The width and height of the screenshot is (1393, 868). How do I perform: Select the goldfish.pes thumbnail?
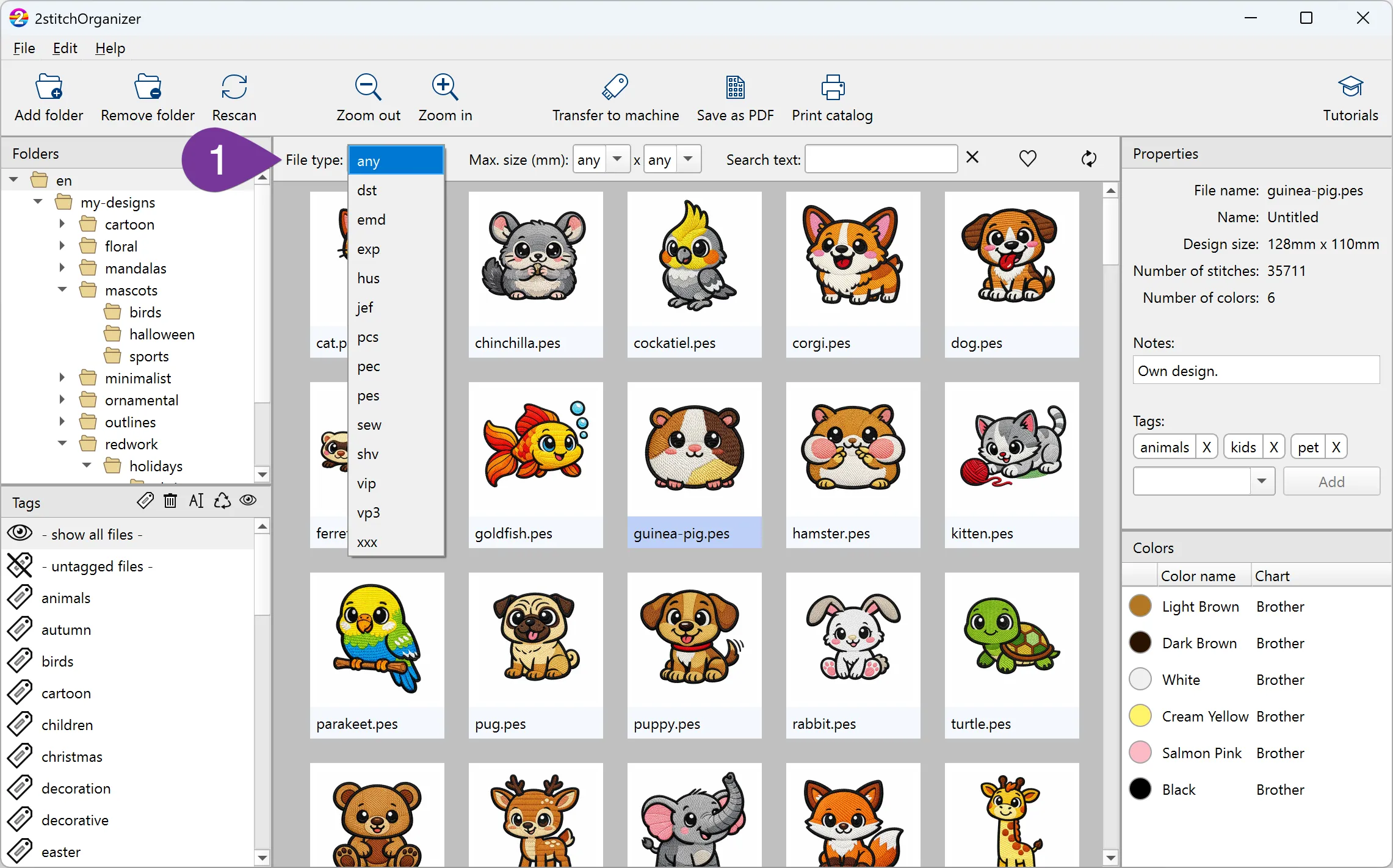tap(536, 465)
